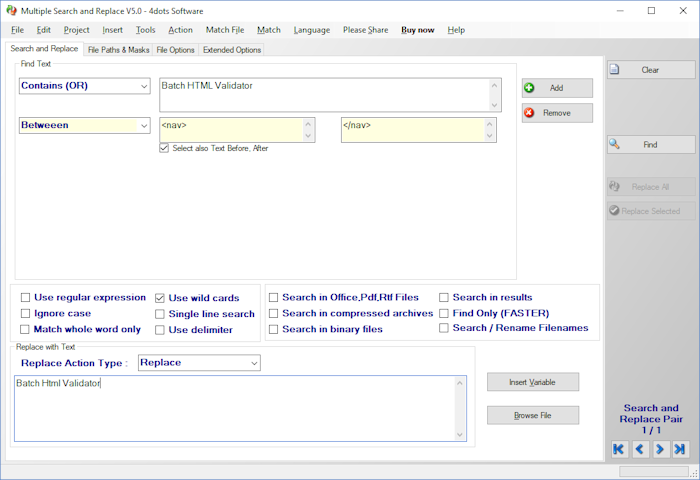The height and width of the screenshot is (480, 700).
Task: Go to previous search and replace pair
Action: pyautogui.click(x=640, y=449)
